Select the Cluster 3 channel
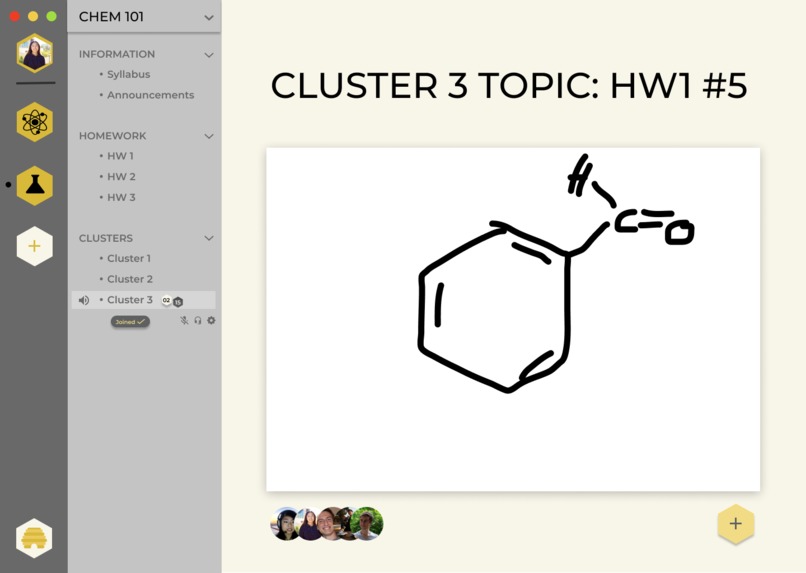 tap(143, 300)
